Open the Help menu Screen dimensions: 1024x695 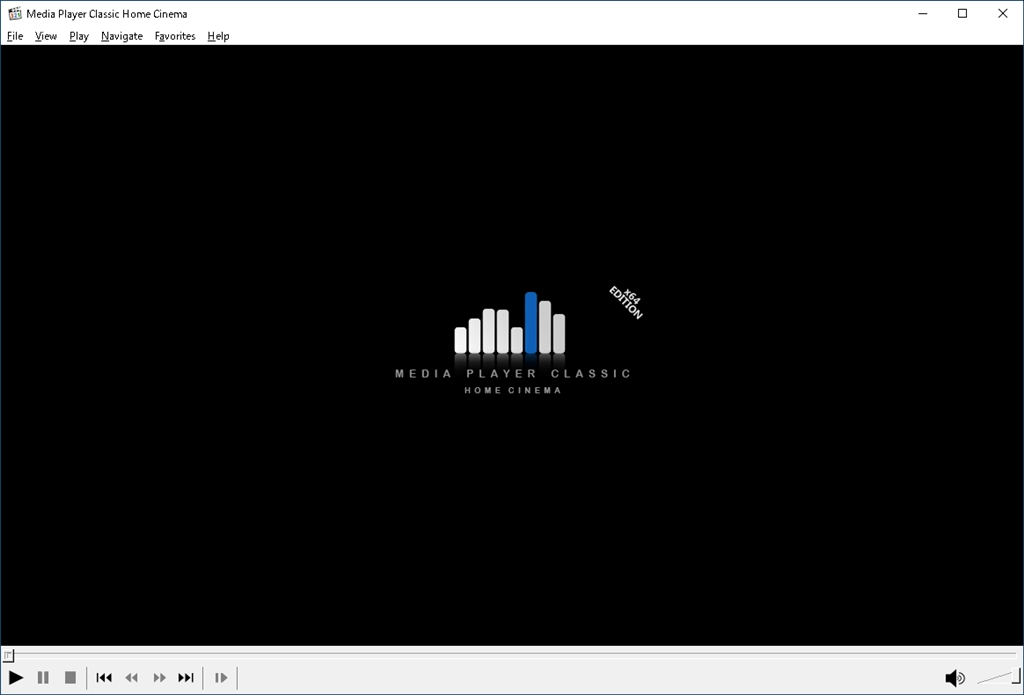point(218,36)
